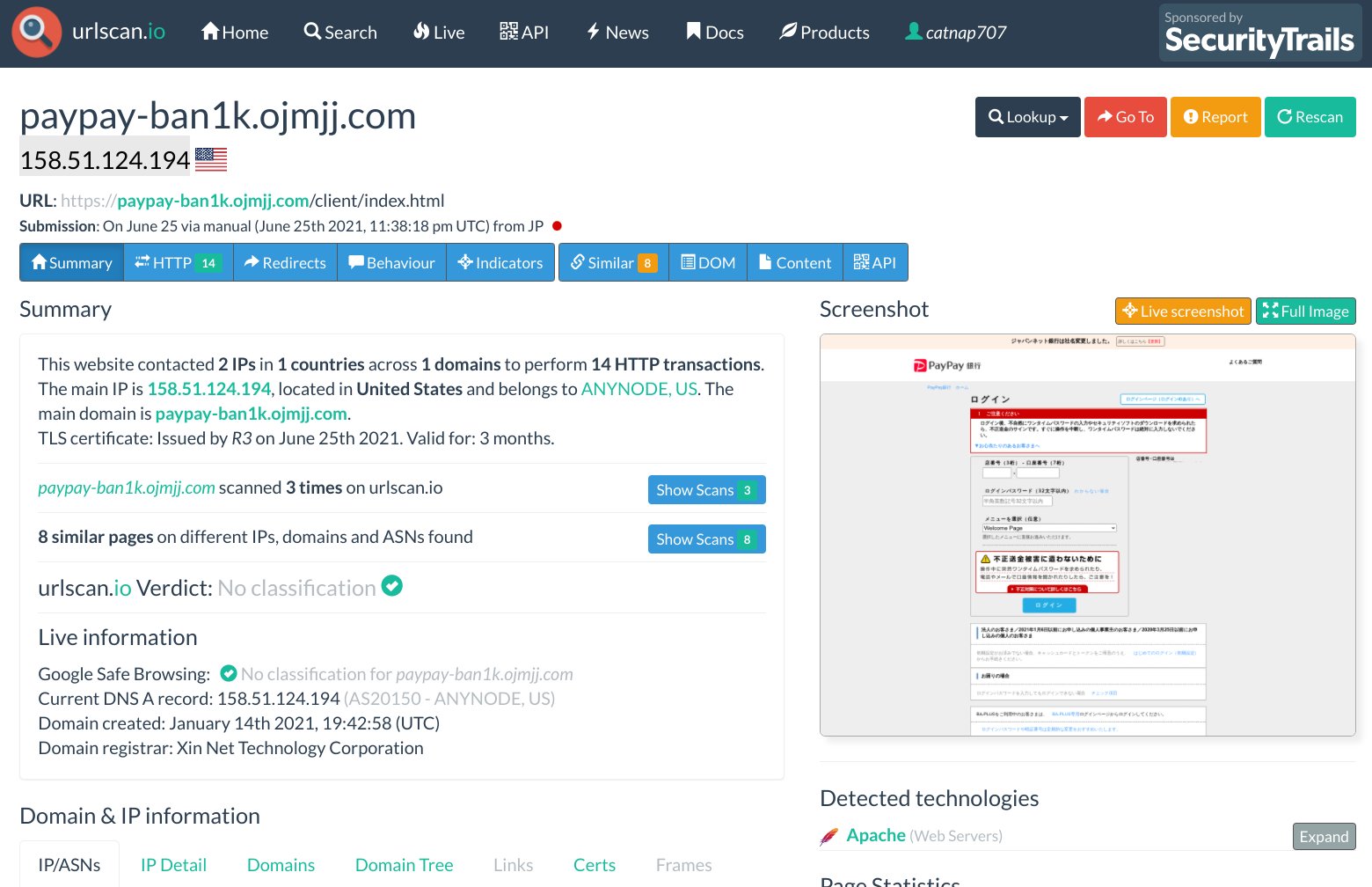Select the HTTP tab
This screenshot has height=887, width=1372.
pyautogui.click(x=179, y=262)
